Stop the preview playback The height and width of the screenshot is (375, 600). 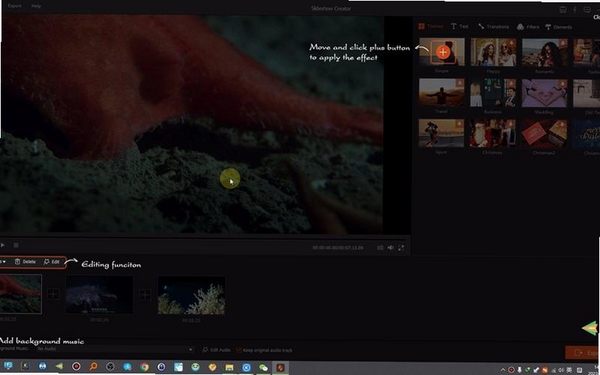tap(16, 245)
